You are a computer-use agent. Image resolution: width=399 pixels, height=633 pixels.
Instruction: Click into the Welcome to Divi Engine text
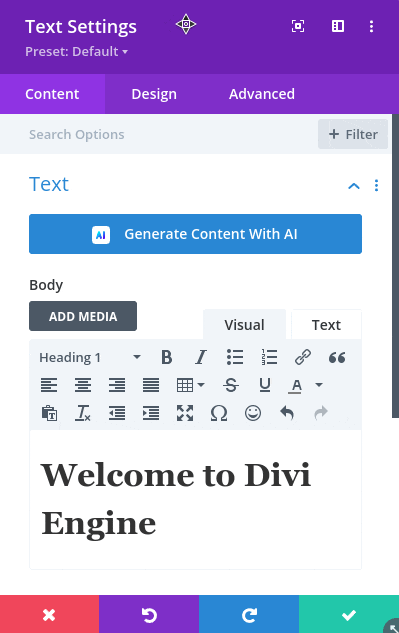click(x=176, y=499)
